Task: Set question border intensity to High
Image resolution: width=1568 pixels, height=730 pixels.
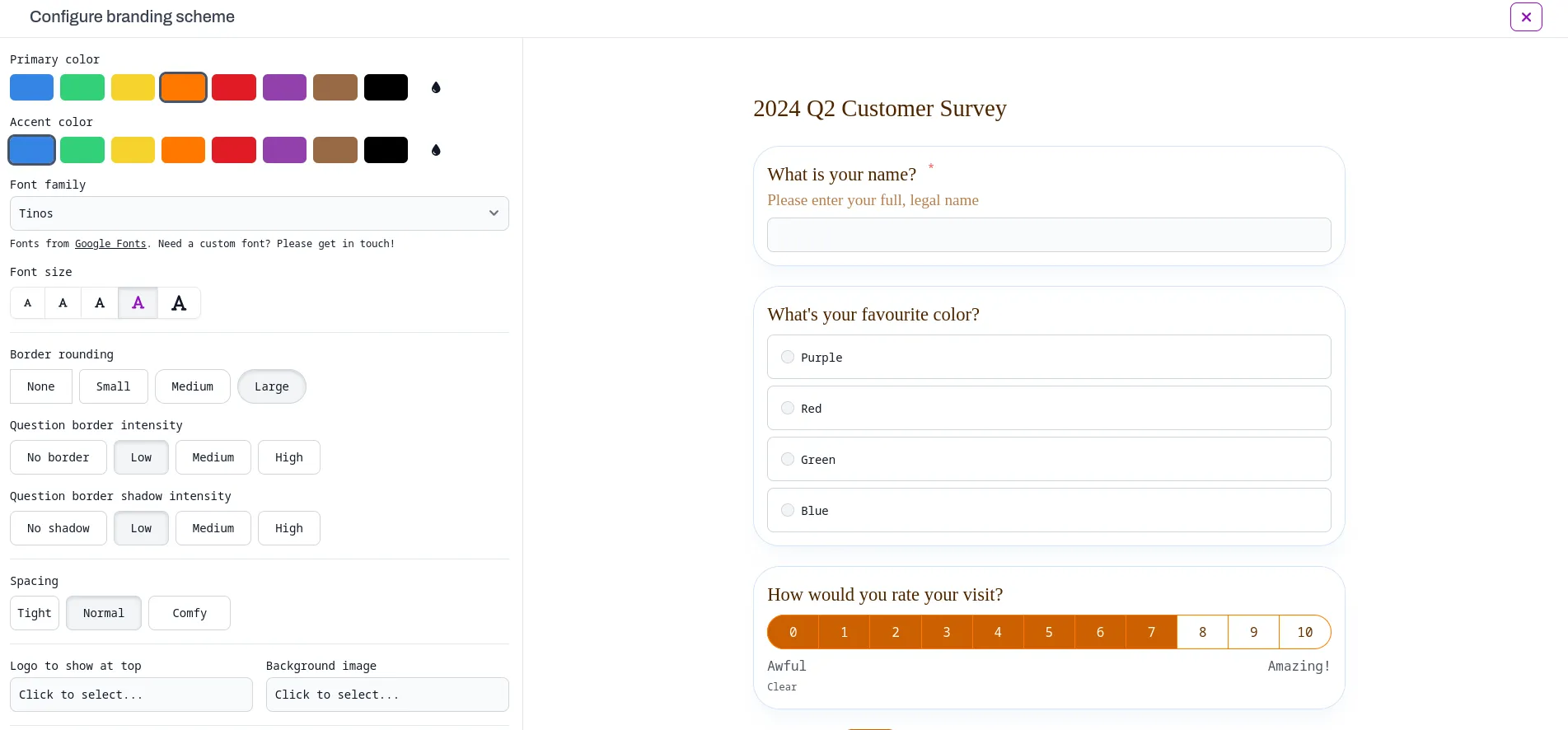Action: pos(288,457)
